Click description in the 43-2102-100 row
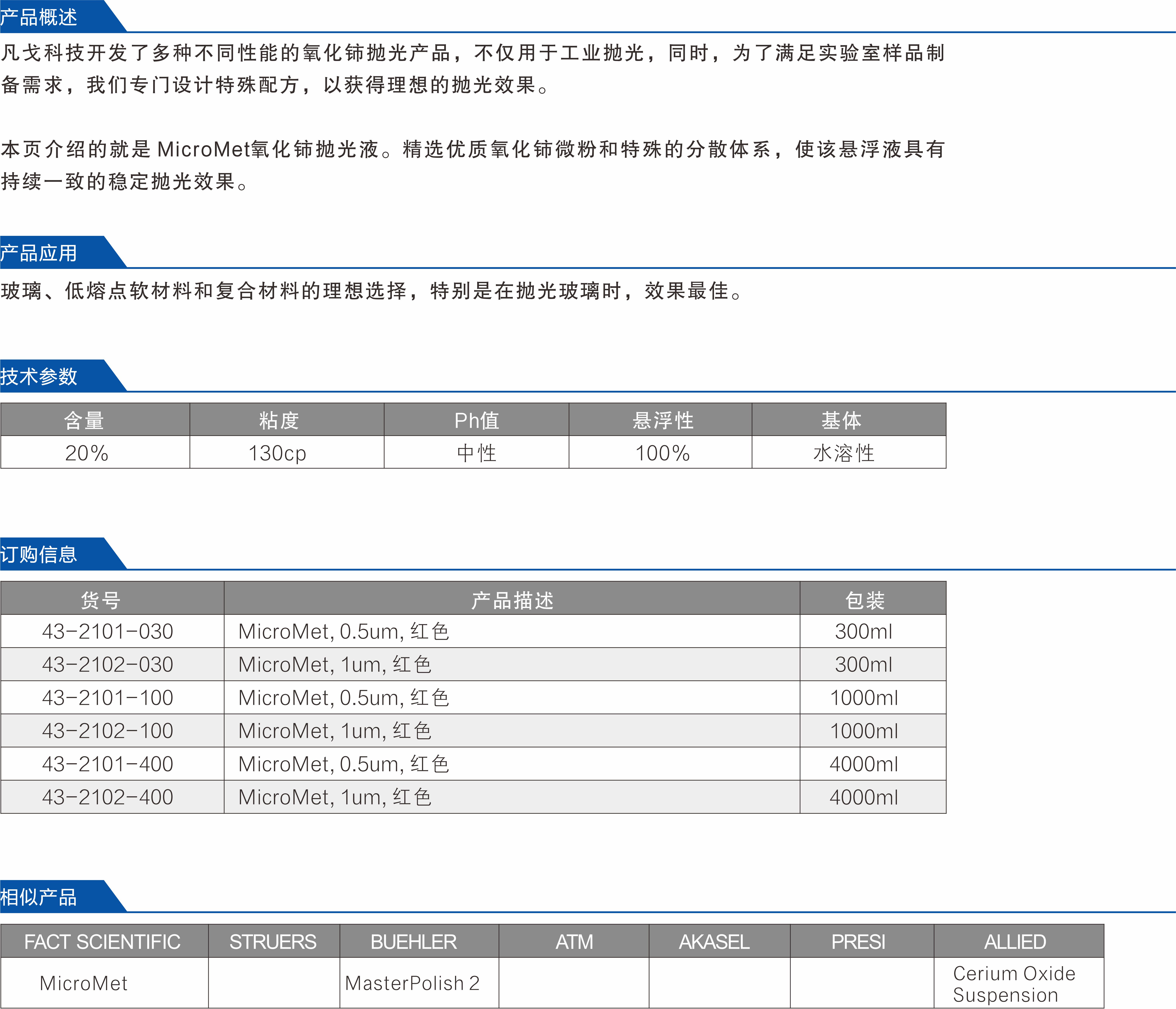 335,731
